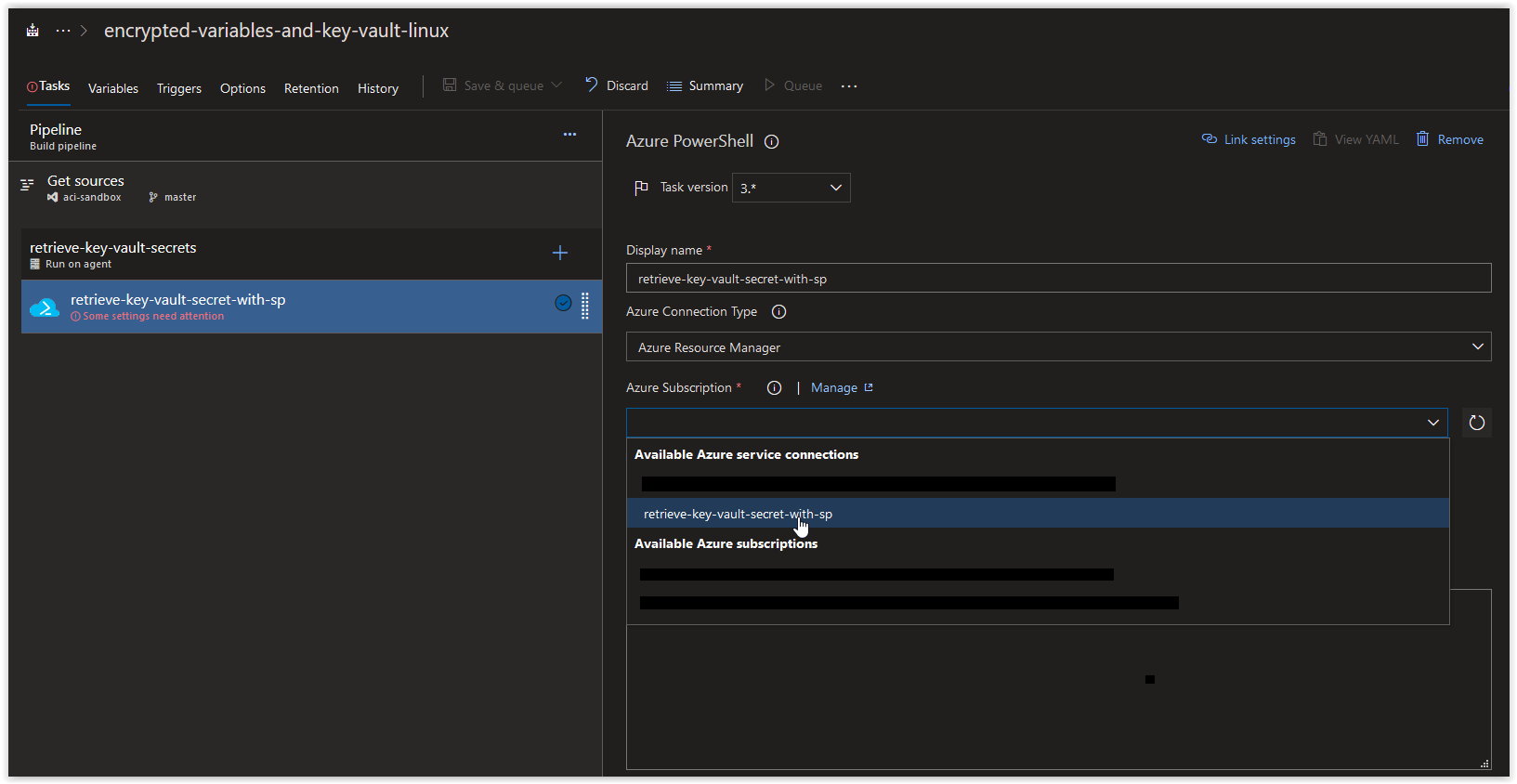Open the Manage service connections link

coord(842,388)
